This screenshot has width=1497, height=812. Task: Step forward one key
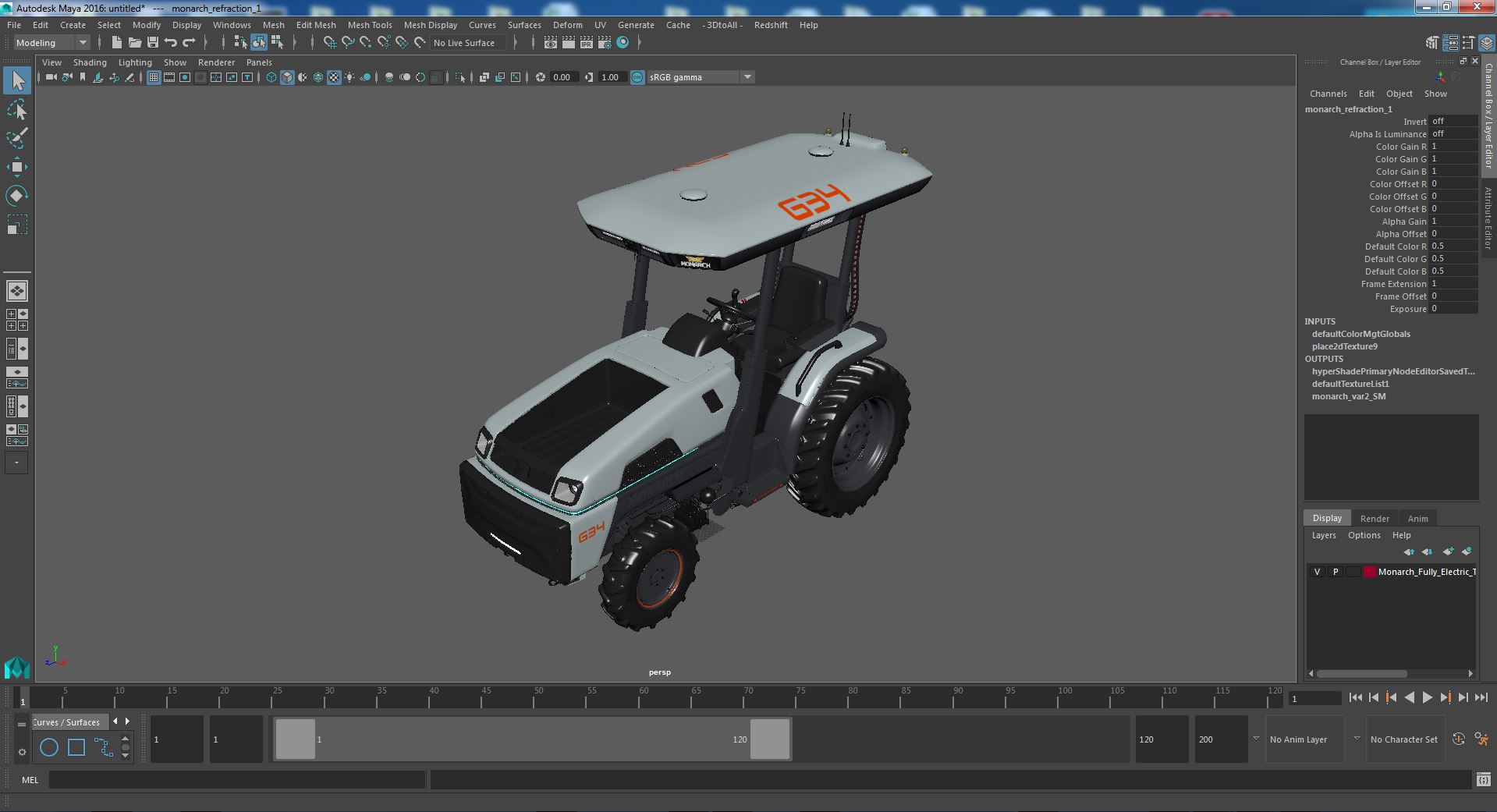click(x=1445, y=698)
